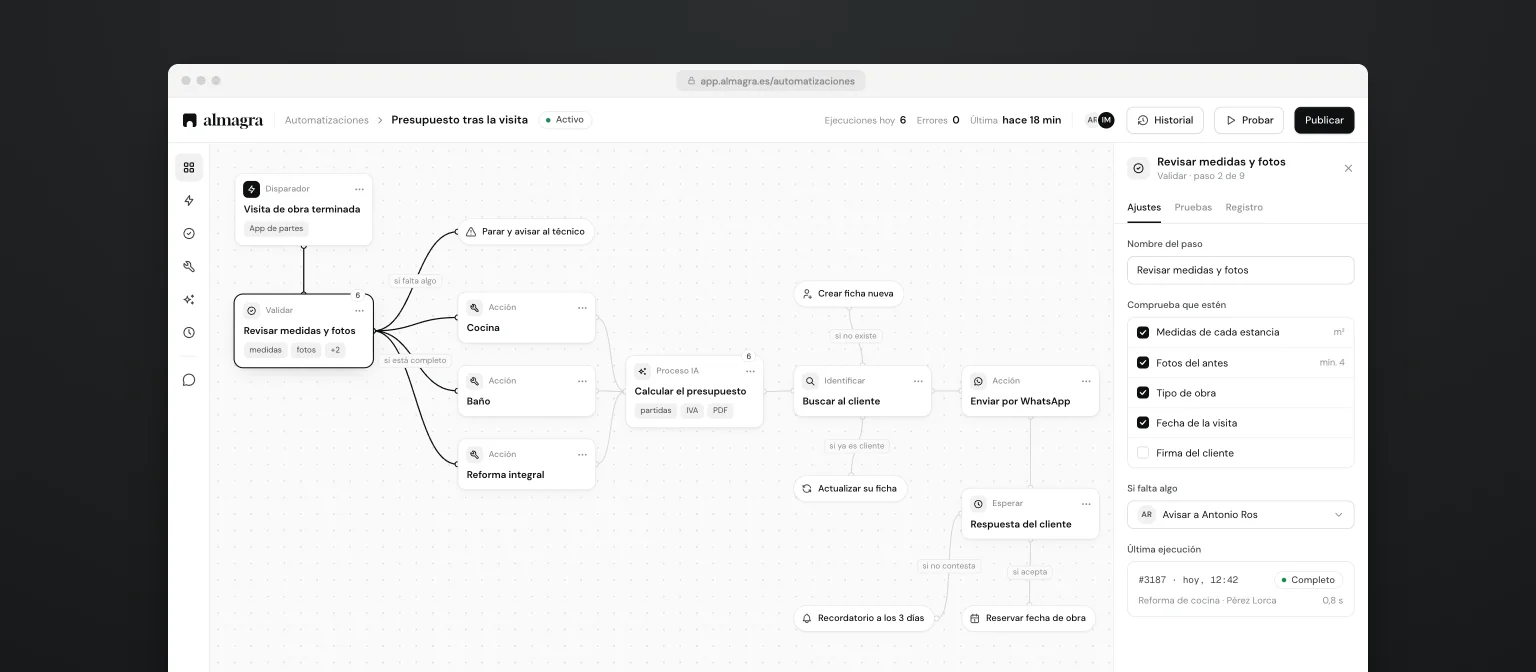The image size is (1536, 672).
Task: Click the Probar button
Action: click(1249, 120)
